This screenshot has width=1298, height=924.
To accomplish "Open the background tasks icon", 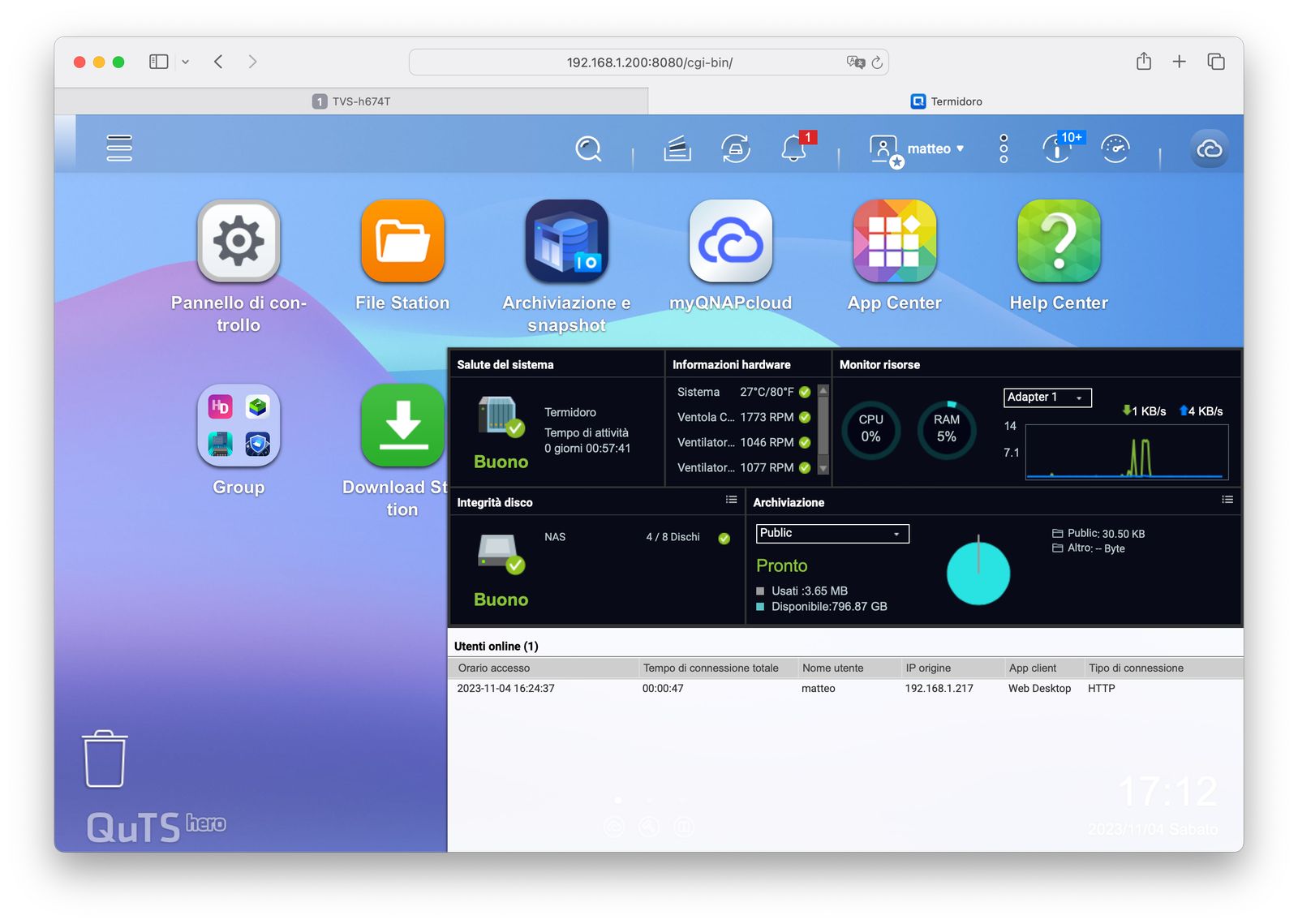I will pos(677,148).
